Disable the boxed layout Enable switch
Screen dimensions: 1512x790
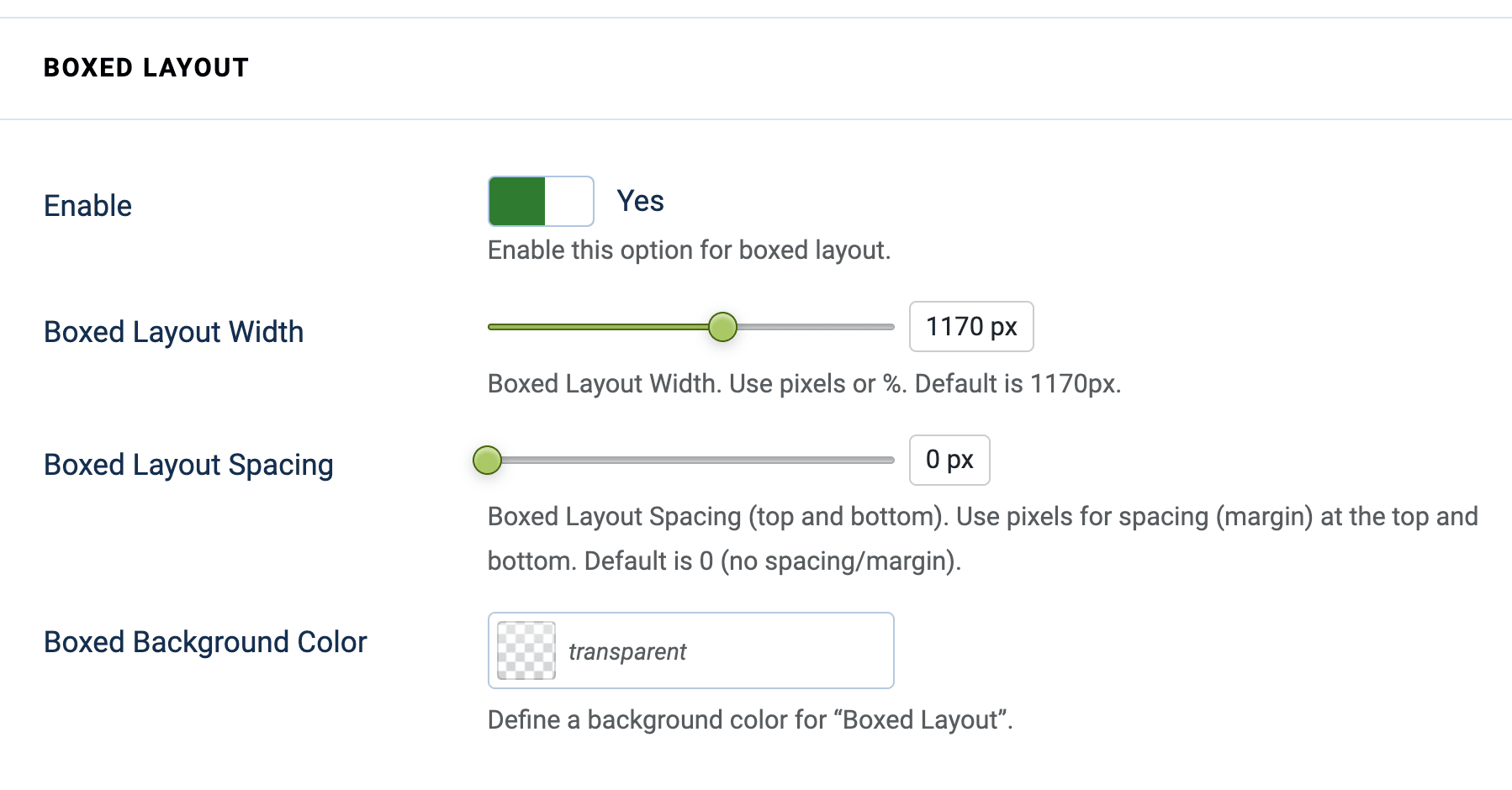point(541,201)
